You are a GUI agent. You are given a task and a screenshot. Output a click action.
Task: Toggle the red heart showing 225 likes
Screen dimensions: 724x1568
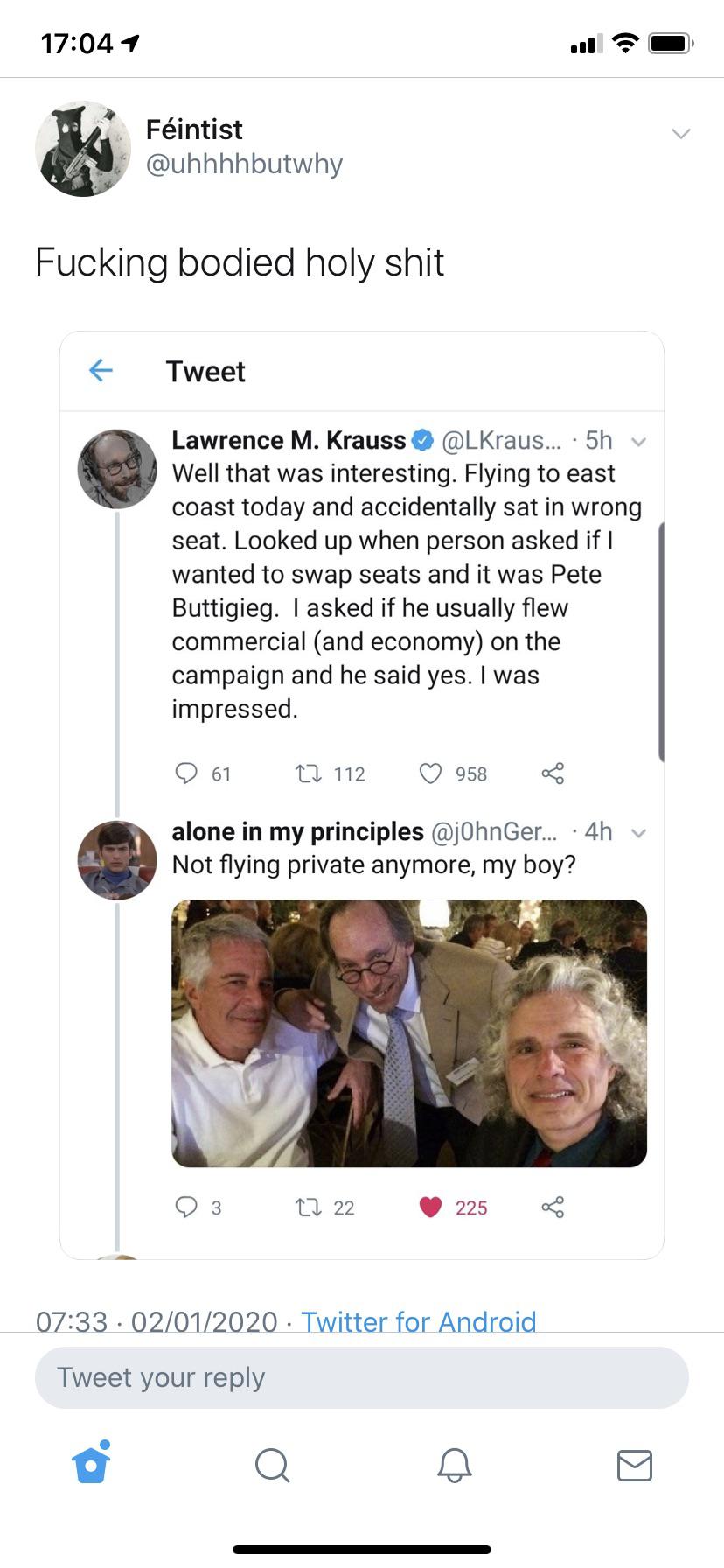point(430,1207)
